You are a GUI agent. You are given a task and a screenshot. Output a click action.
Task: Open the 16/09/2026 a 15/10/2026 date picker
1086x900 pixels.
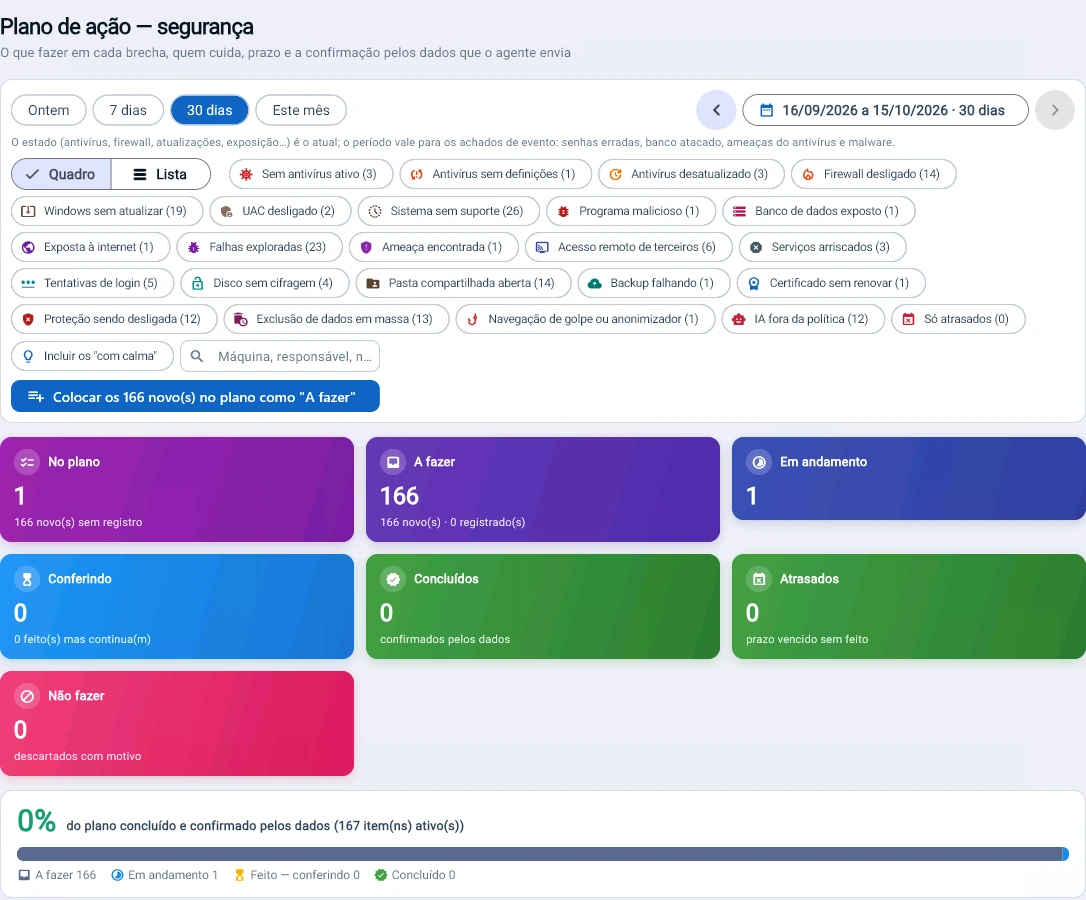pyautogui.click(x=885, y=110)
